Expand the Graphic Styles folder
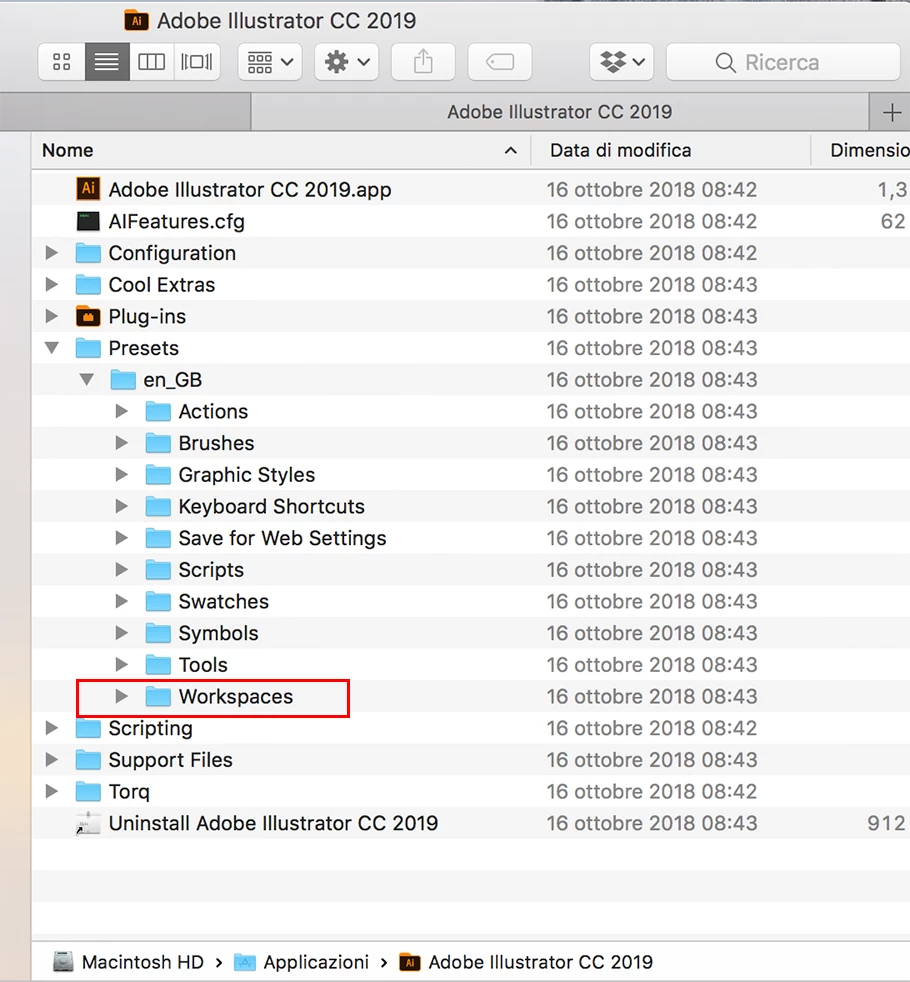The width and height of the screenshot is (910, 982). click(122, 475)
